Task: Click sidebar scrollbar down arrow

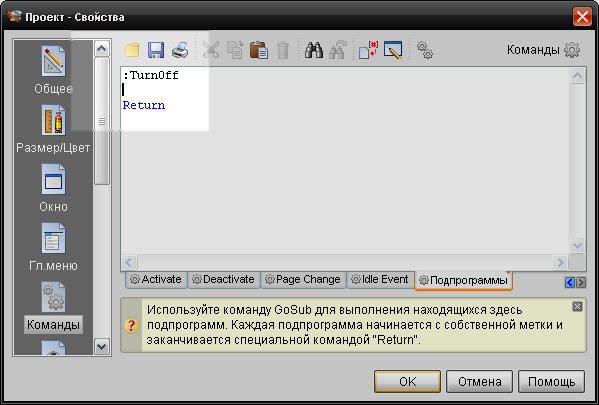Action: click(x=102, y=347)
